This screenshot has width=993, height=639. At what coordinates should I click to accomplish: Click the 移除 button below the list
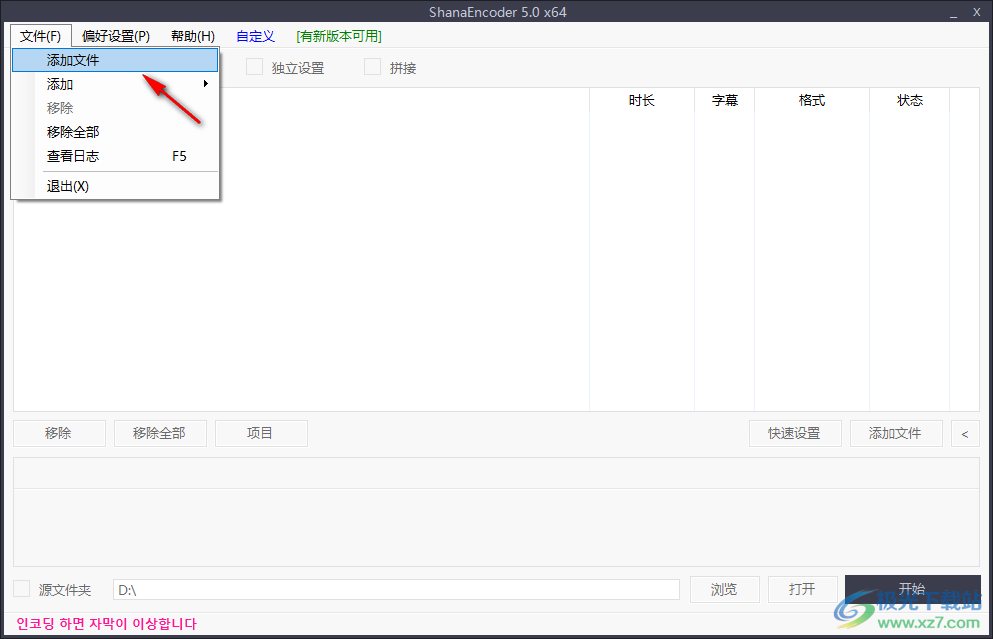(x=59, y=433)
